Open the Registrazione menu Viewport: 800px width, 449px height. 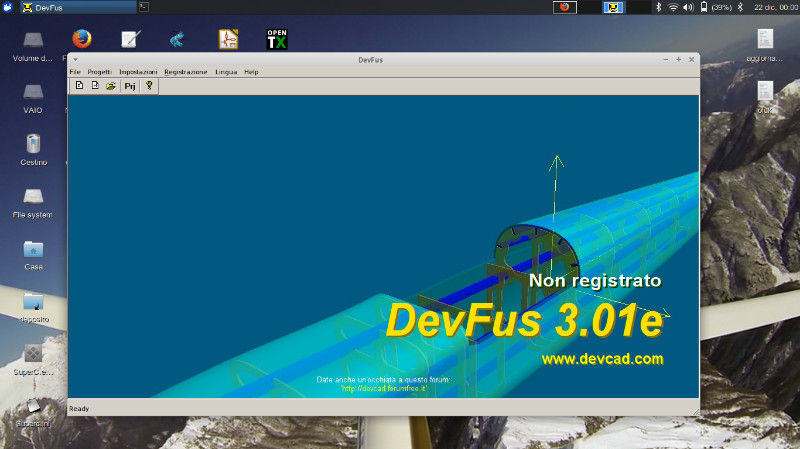[186, 72]
